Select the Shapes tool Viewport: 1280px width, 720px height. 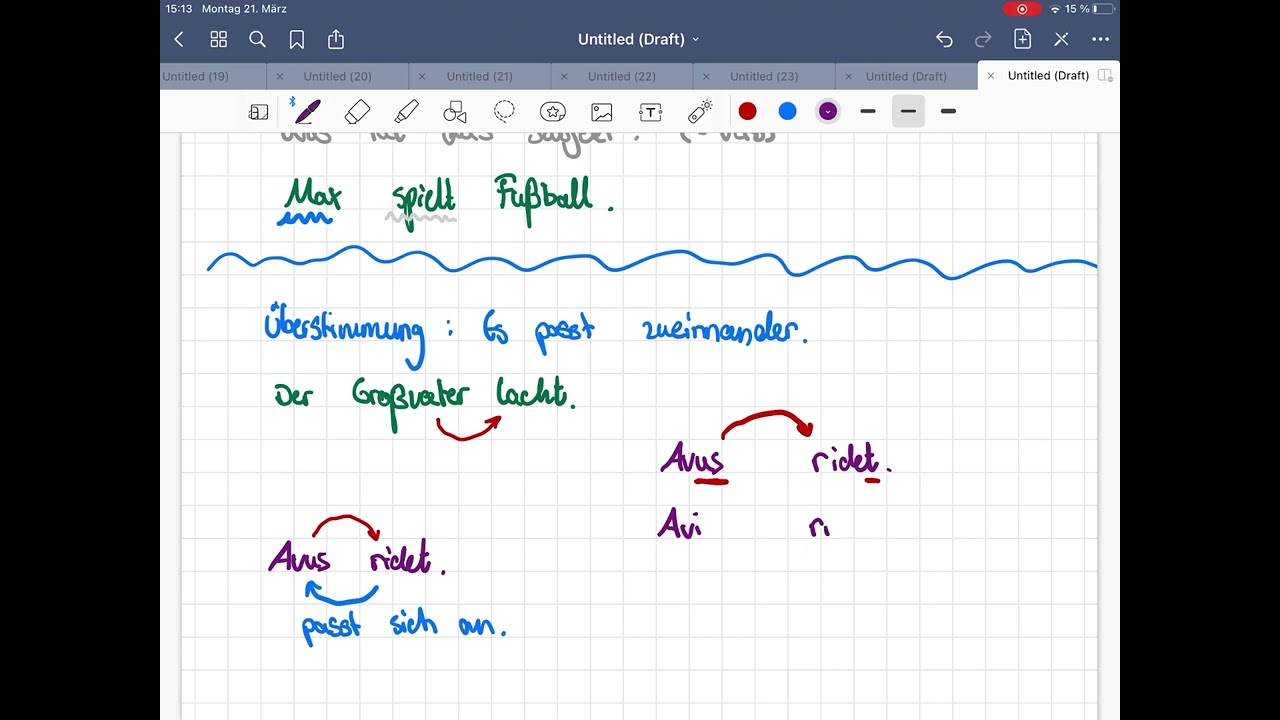tap(455, 111)
